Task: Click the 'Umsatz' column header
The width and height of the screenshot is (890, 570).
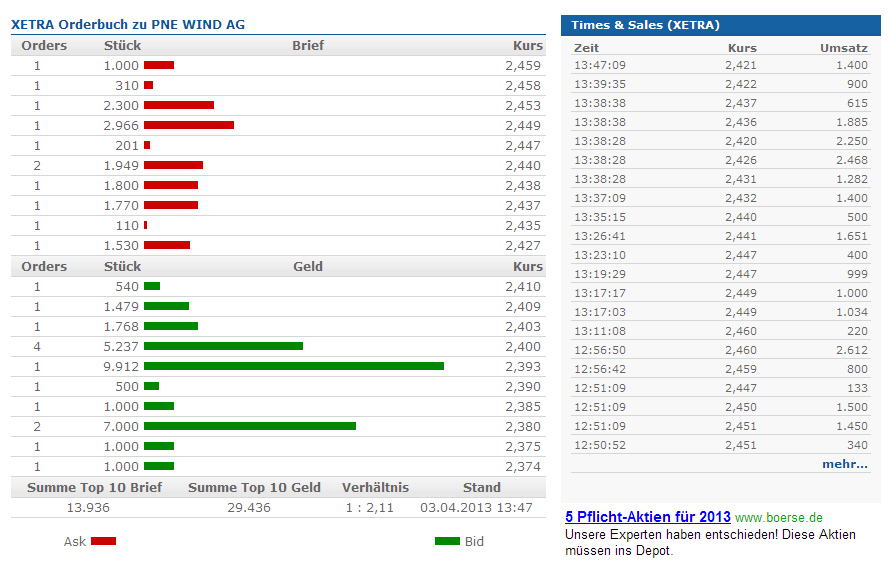Action: 844,48
